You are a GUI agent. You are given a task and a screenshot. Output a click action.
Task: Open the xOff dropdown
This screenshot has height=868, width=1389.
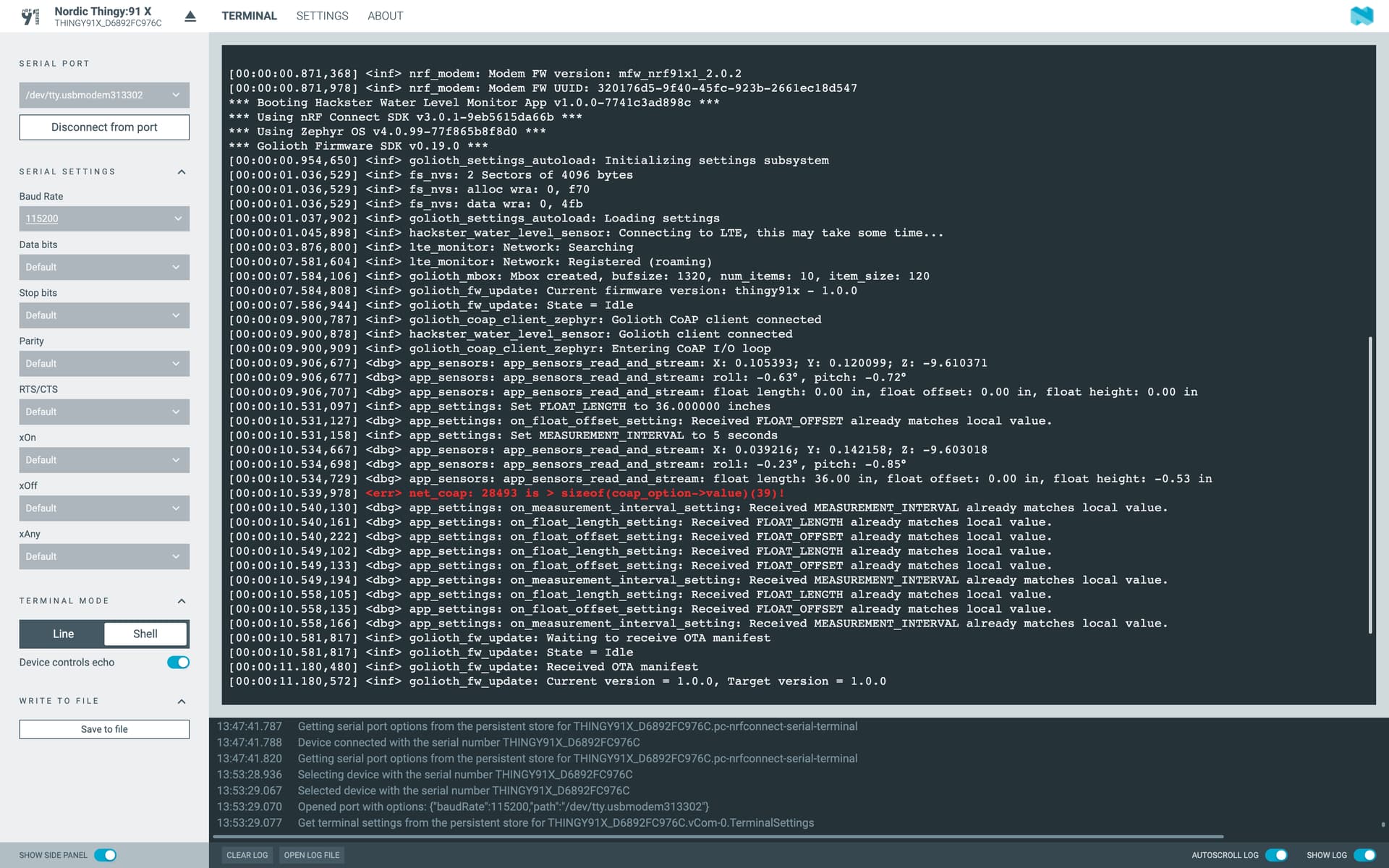104,509
